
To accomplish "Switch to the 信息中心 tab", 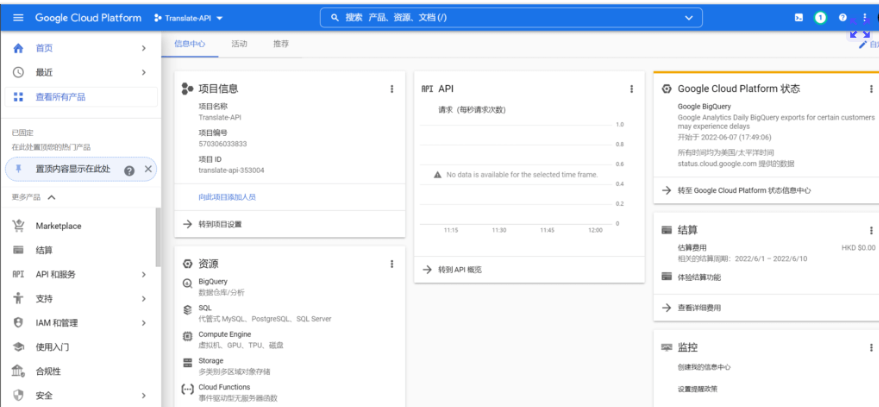I will (189, 44).
